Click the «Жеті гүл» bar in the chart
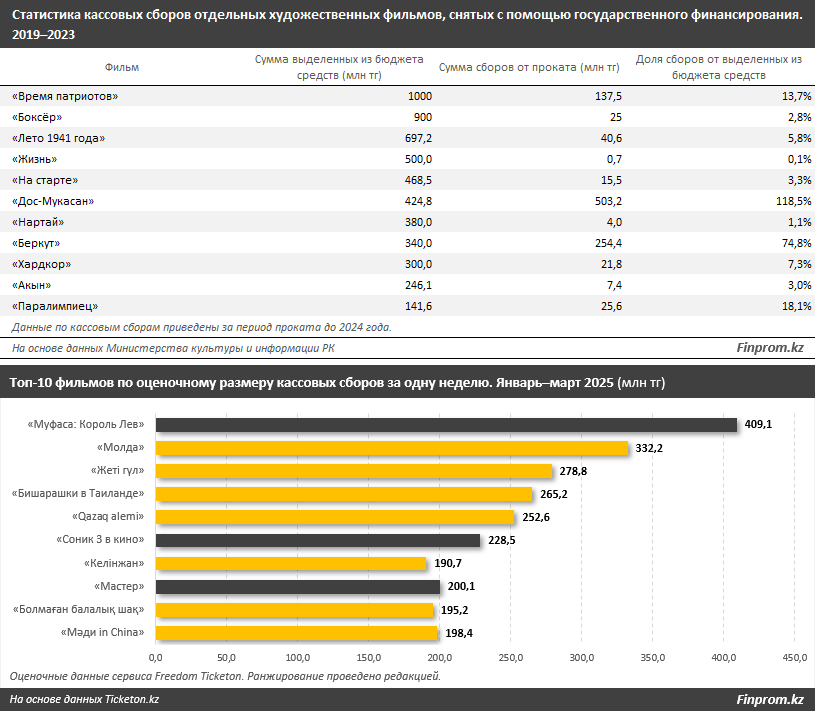Viewport: 815px width, 711px height. click(353, 471)
